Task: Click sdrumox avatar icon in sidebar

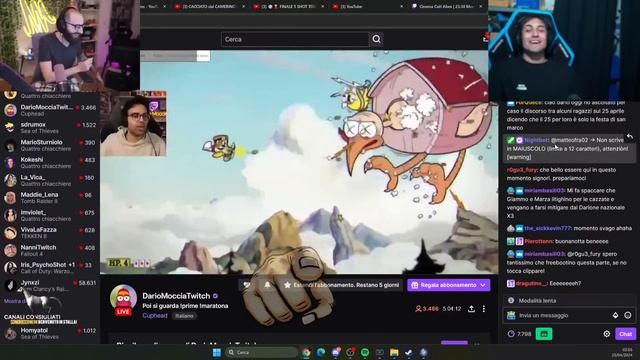Action: (10, 127)
